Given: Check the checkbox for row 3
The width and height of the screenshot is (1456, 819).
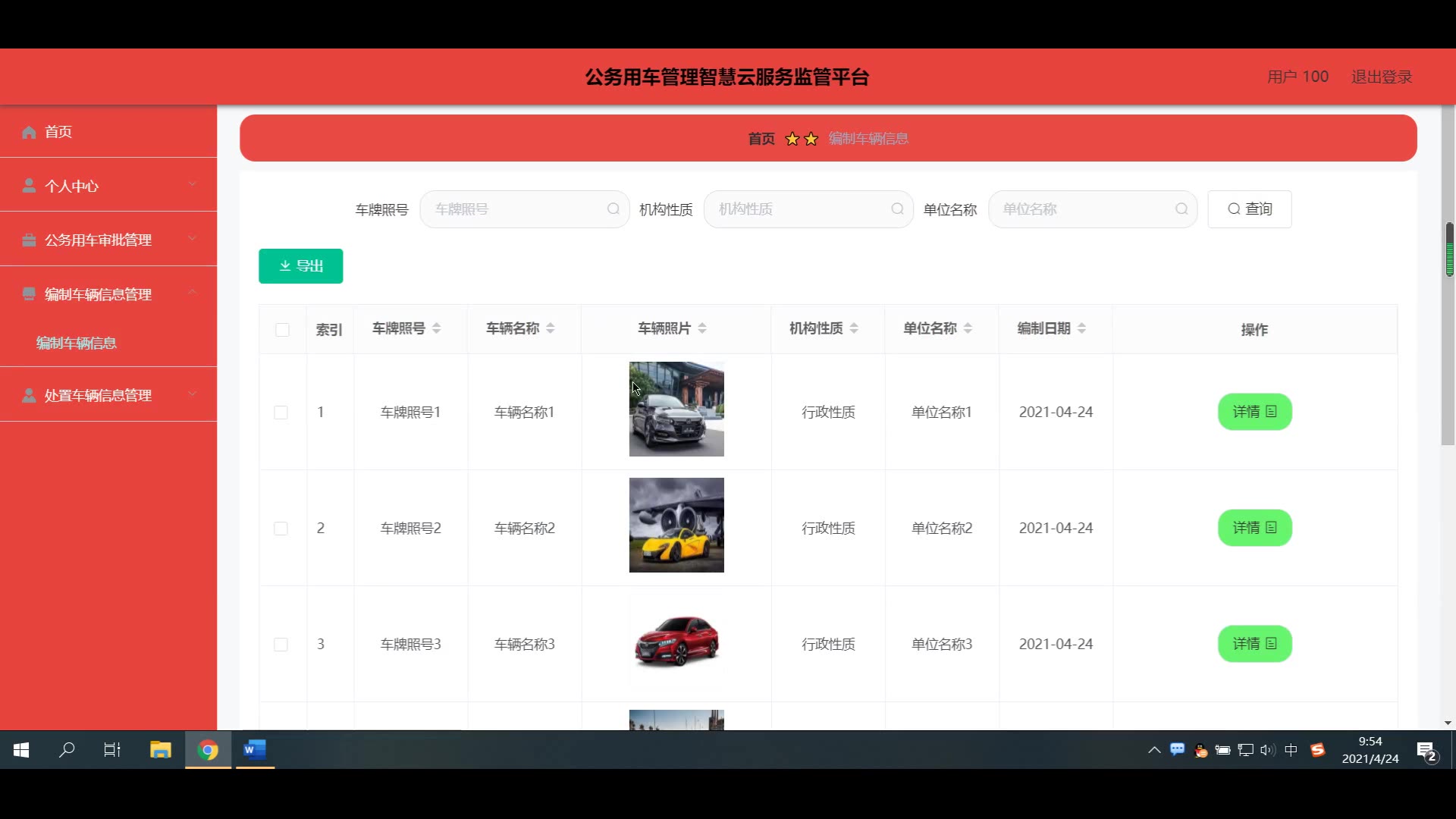Looking at the screenshot, I should [x=281, y=645].
